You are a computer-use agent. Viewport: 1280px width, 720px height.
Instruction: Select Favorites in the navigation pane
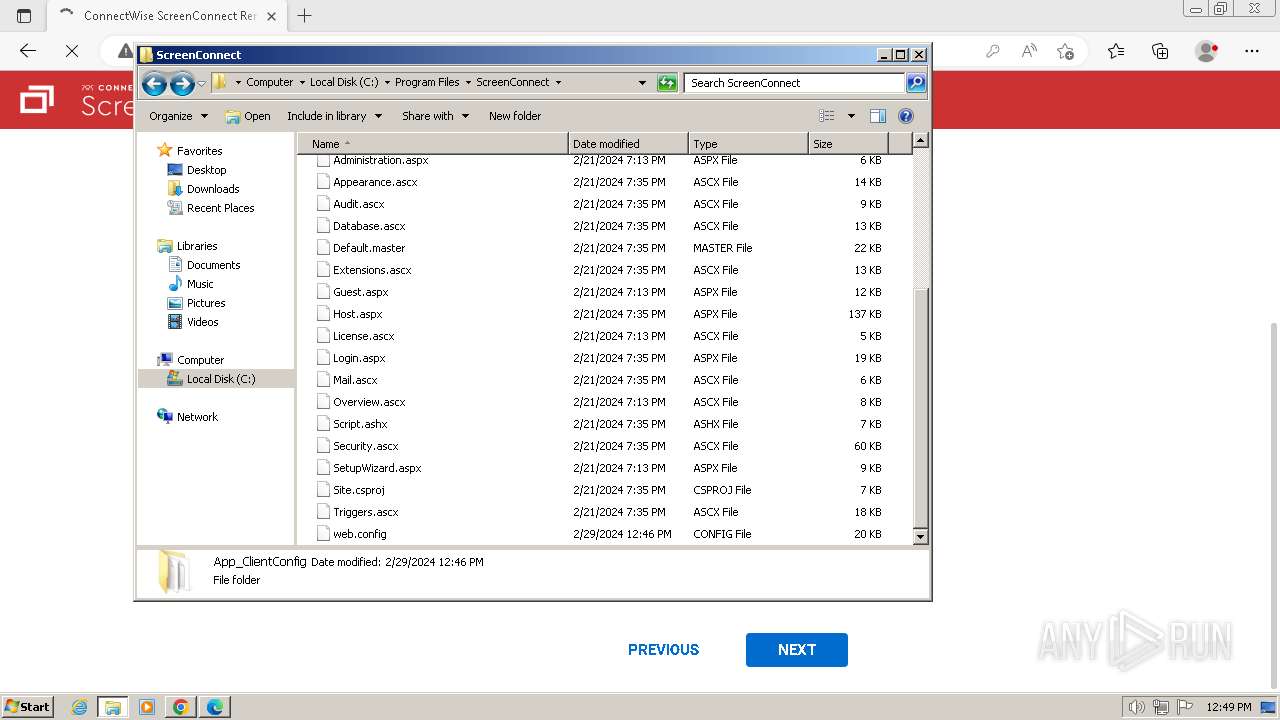(199, 151)
